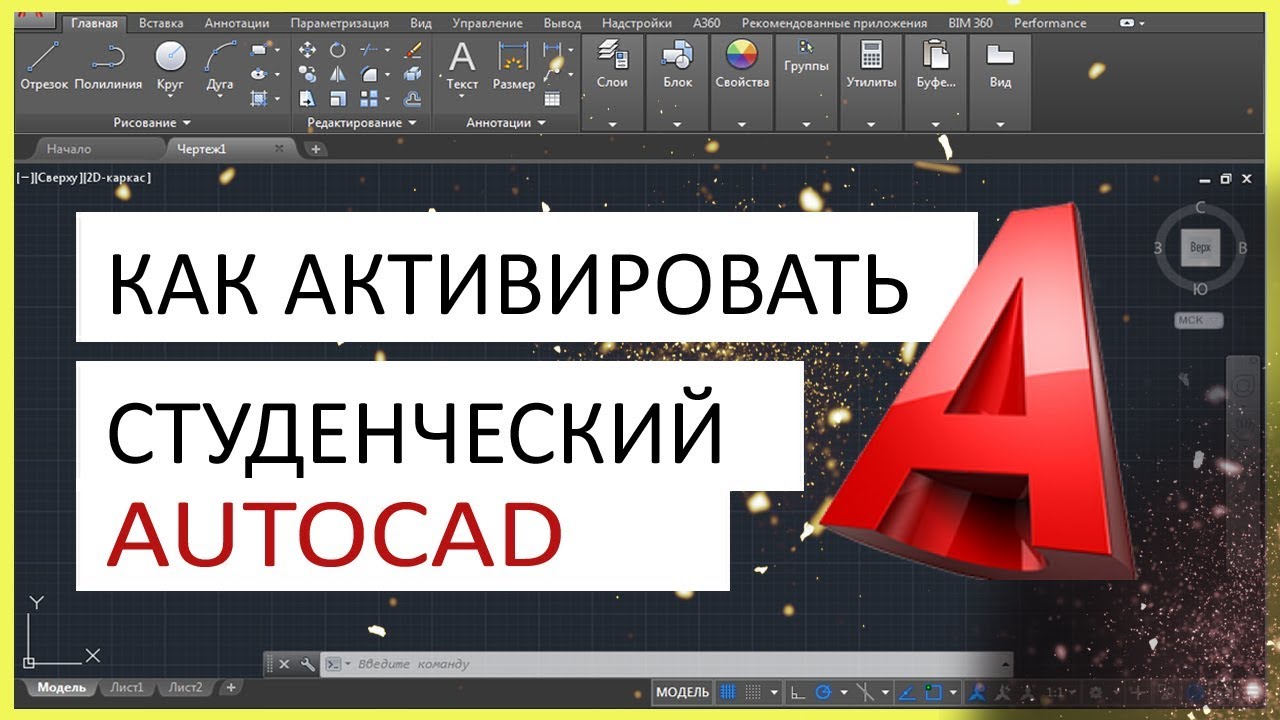Open the Лист1 layout tab

coord(126,688)
